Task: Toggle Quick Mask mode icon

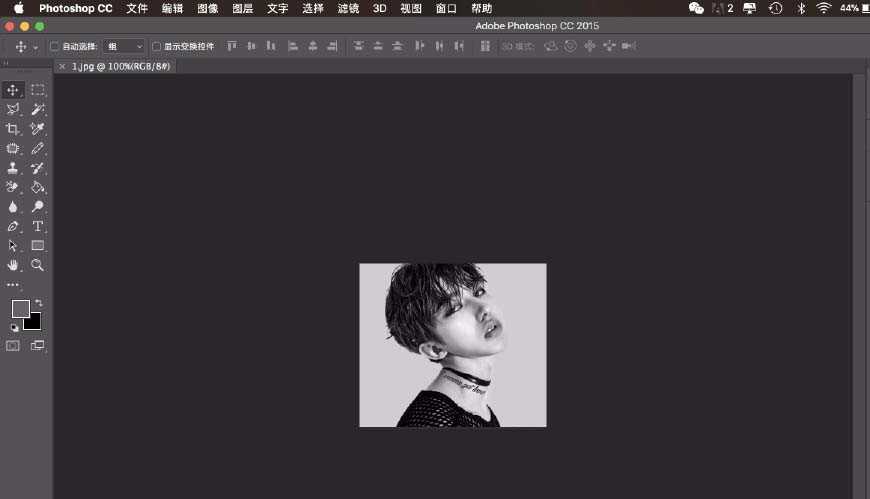Action: tap(13, 346)
